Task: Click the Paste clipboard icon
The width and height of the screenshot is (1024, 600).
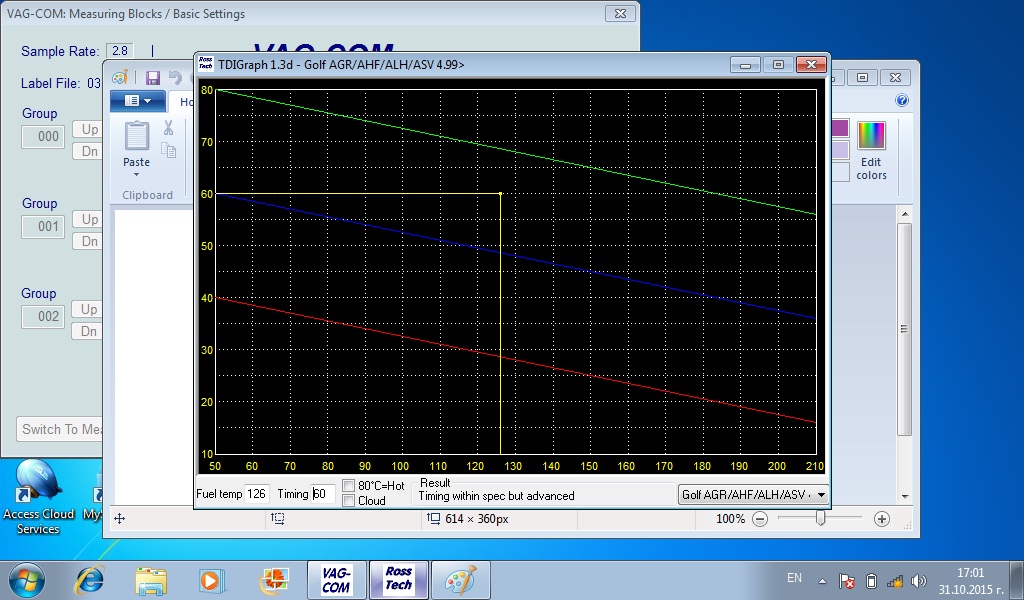Action: [x=136, y=134]
